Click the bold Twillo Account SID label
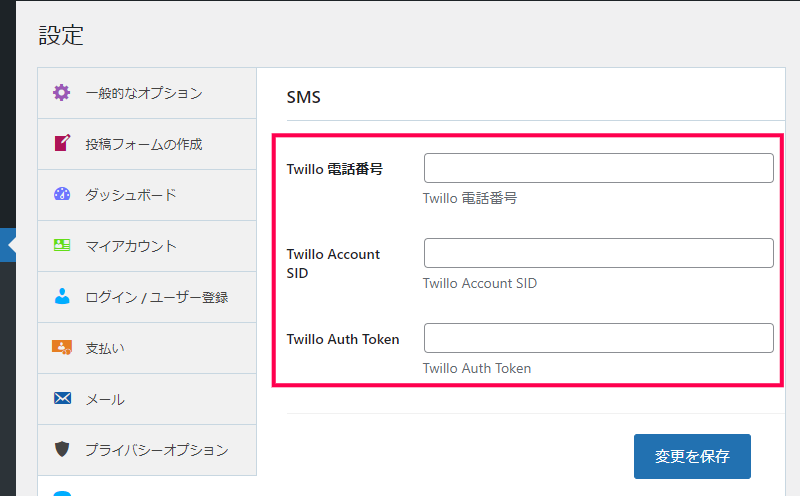Image resolution: width=800 pixels, height=496 pixels. 333,263
